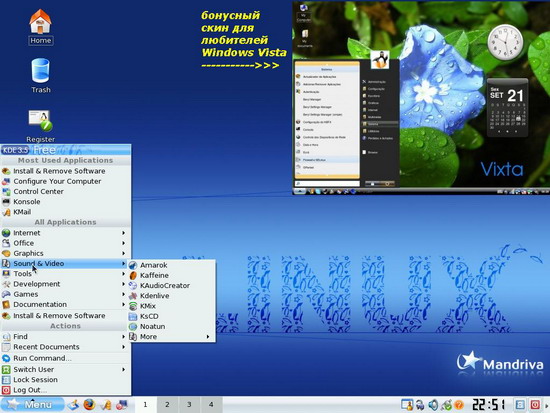Image resolution: width=550 pixels, height=413 pixels.
Task: Launch Firefox from the panel
Action: pyautogui.click(x=89, y=405)
